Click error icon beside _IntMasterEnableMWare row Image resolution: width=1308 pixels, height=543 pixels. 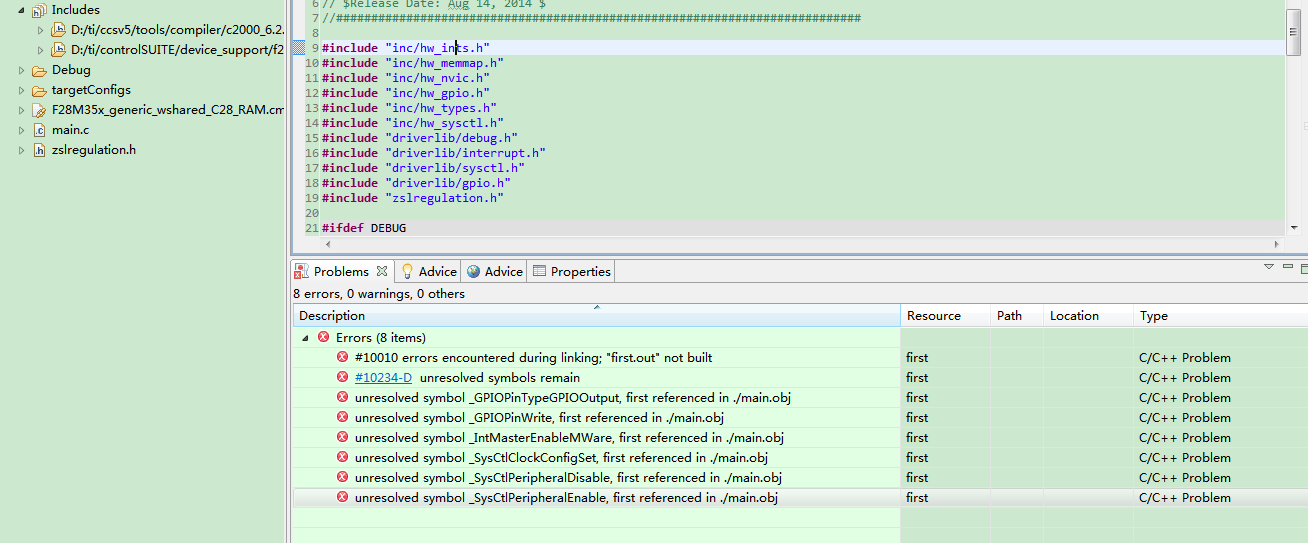click(x=342, y=438)
